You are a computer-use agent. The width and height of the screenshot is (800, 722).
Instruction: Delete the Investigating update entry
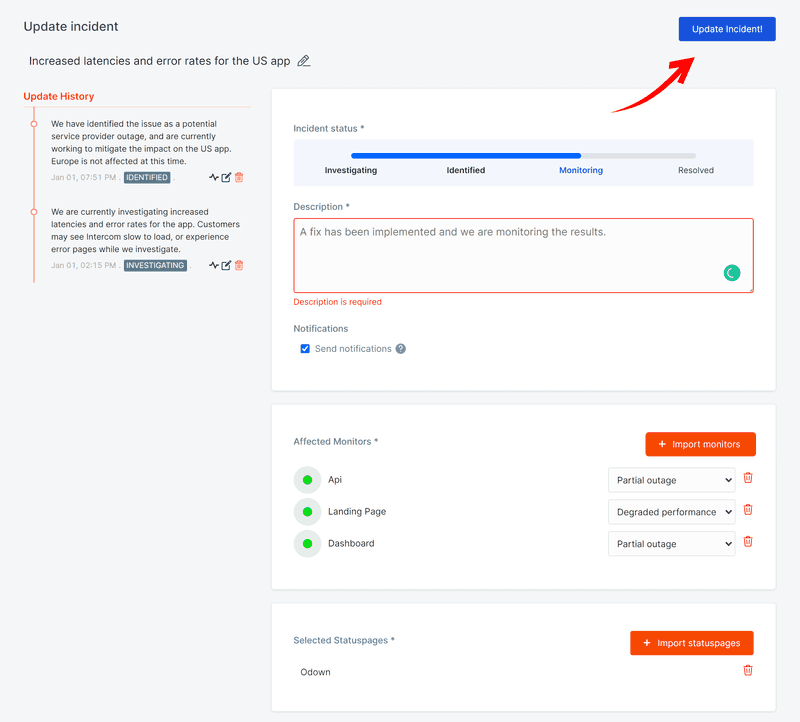(238, 265)
